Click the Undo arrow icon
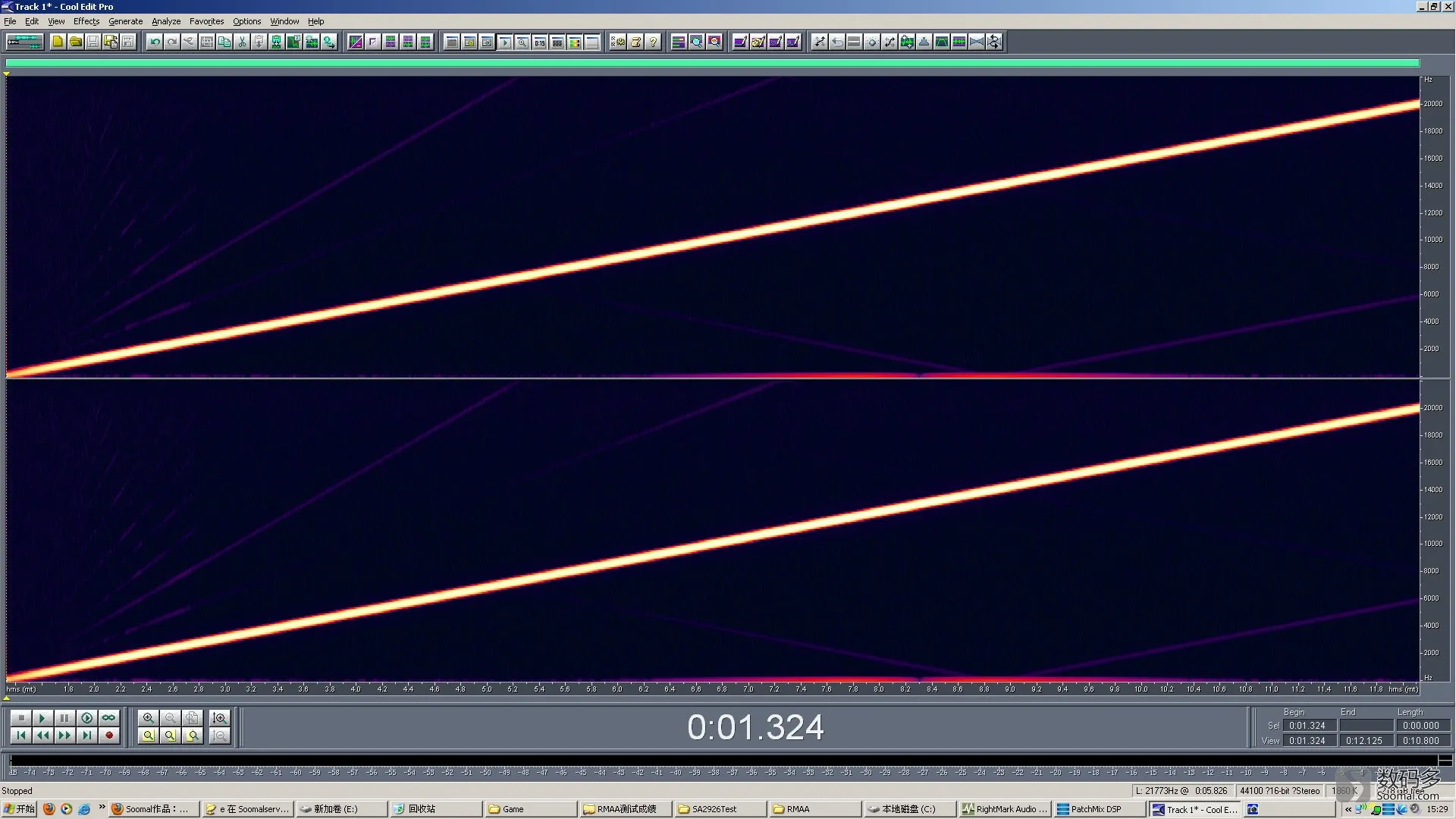 pyautogui.click(x=155, y=42)
